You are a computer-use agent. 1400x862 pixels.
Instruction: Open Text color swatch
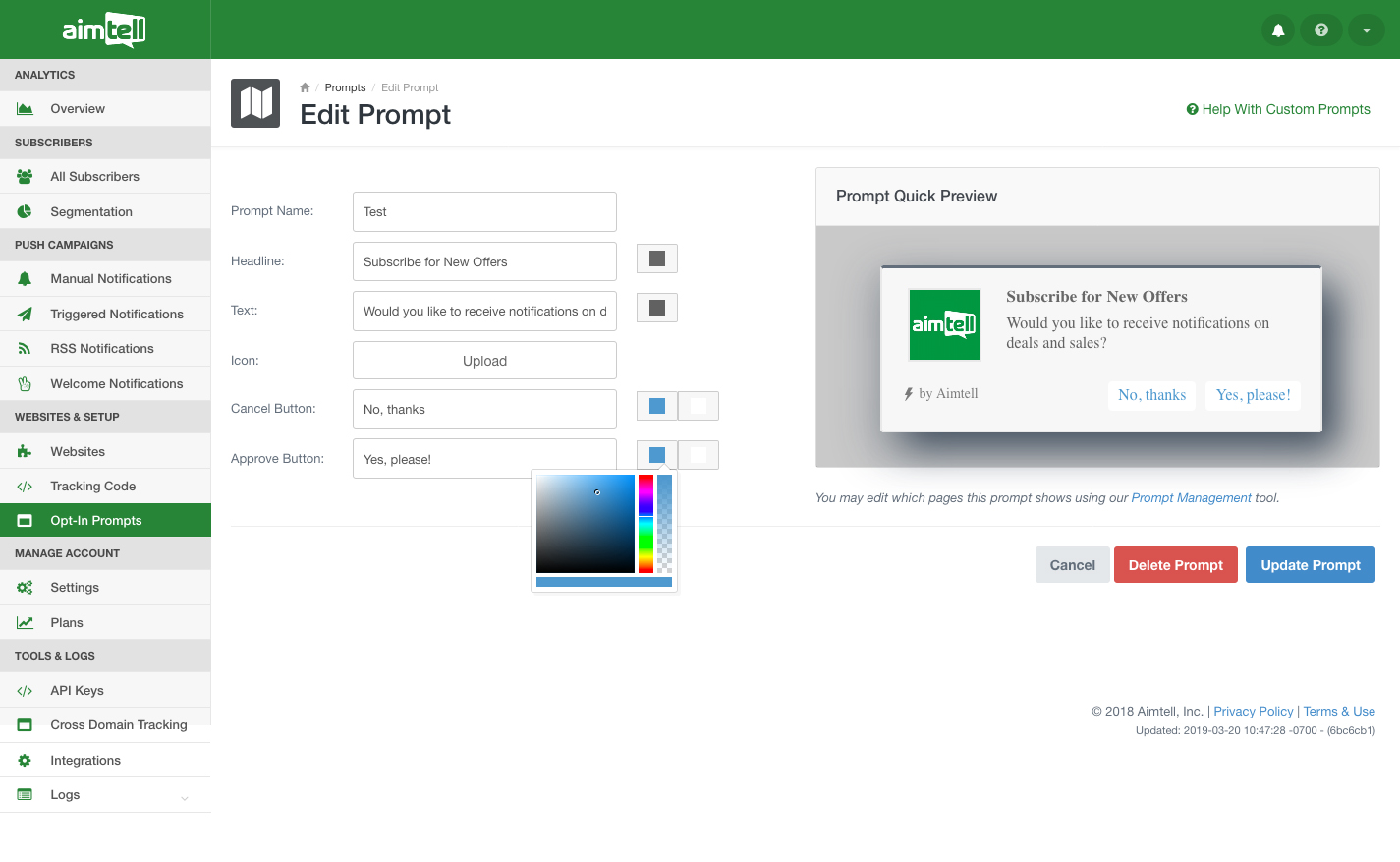click(x=657, y=308)
